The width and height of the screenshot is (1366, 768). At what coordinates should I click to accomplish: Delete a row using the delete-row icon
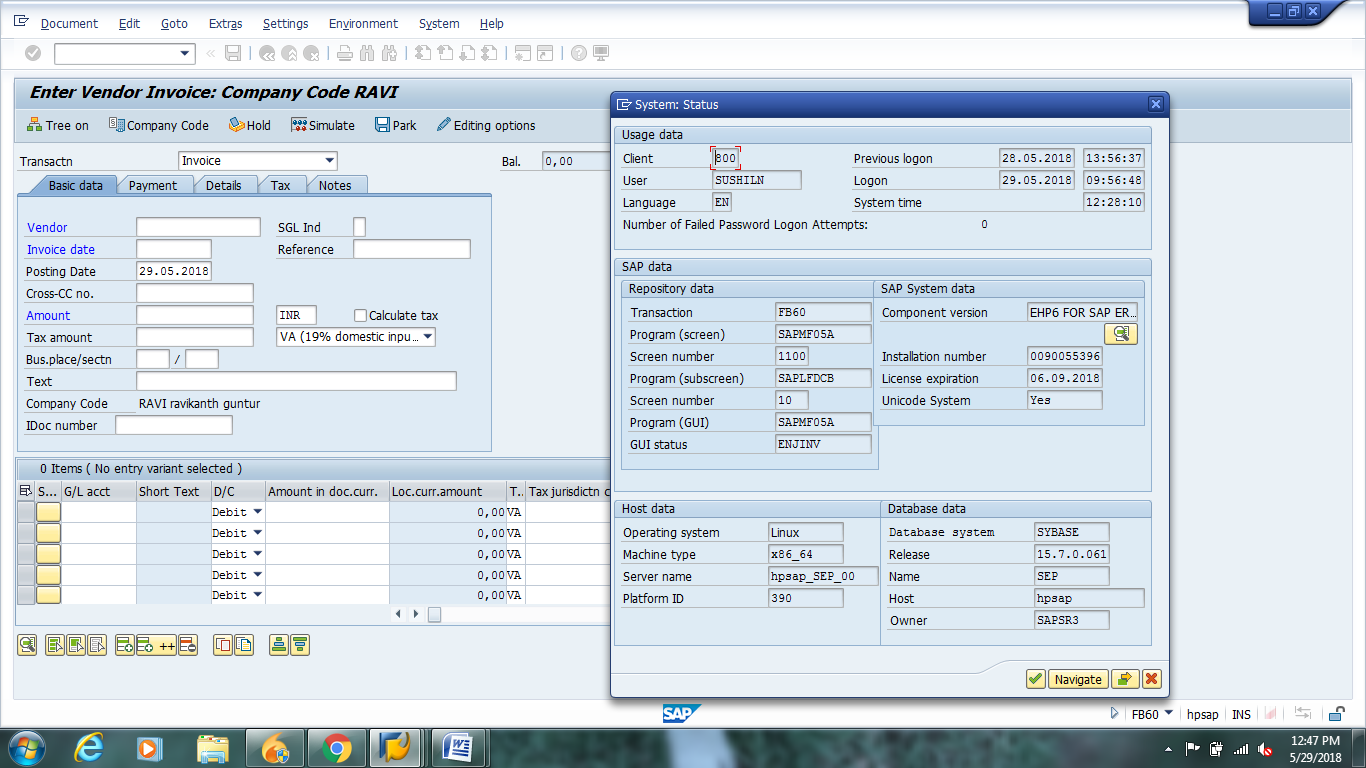coord(186,645)
